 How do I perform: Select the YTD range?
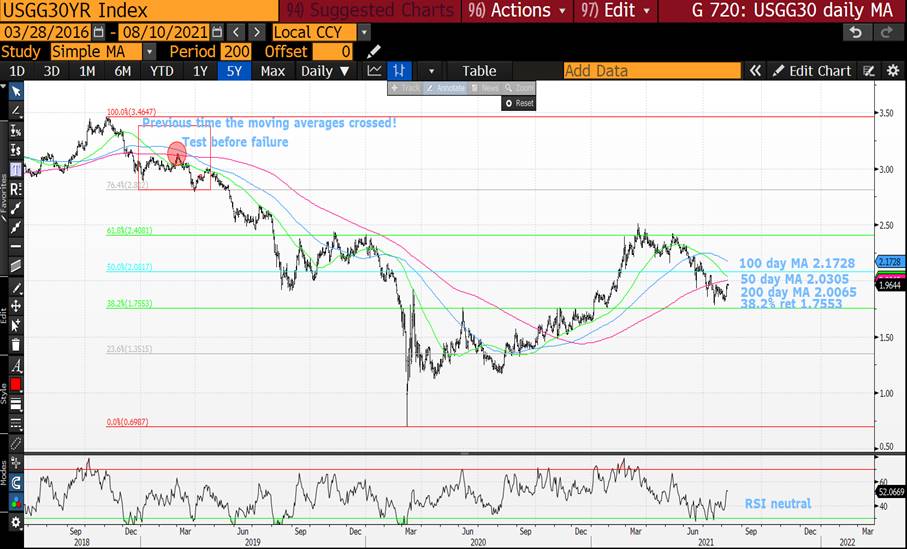coord(161,71)
